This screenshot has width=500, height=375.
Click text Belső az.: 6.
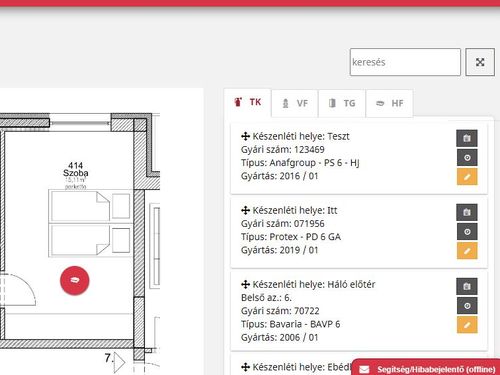tap(266, 297)
